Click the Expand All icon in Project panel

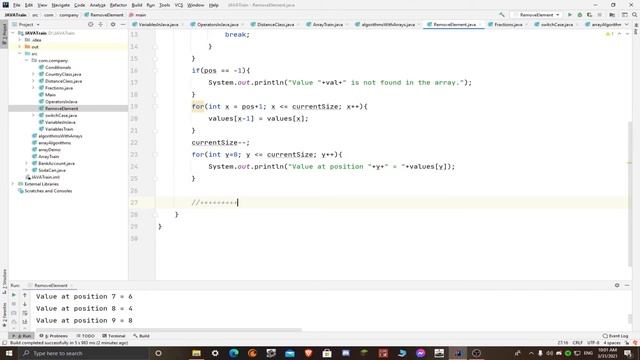point(101,24)
